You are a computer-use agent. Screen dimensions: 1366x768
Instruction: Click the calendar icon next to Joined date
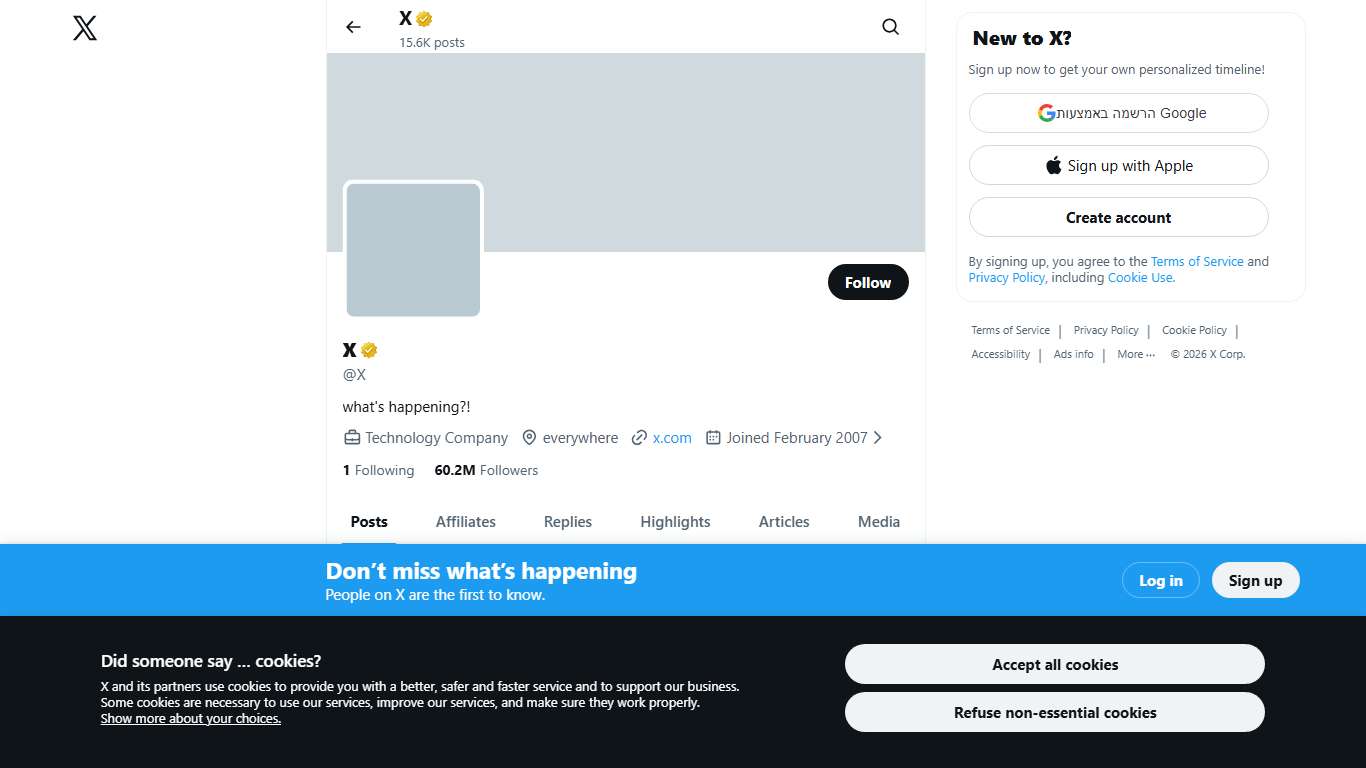(713, 438)
